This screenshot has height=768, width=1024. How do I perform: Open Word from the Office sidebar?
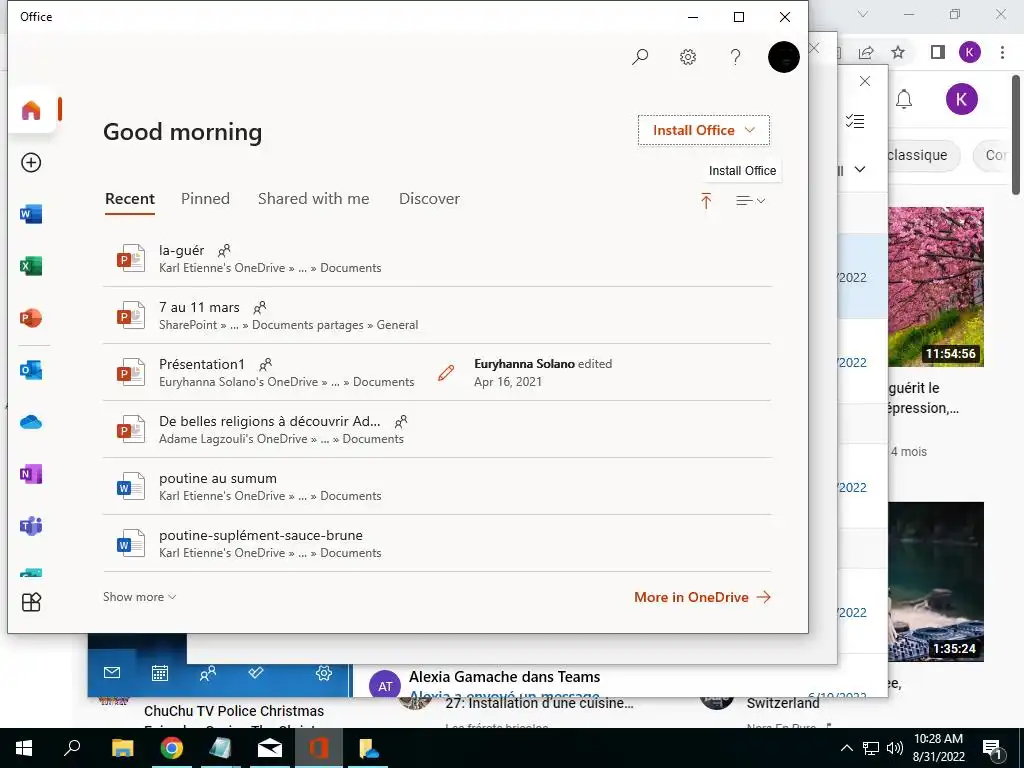(x=31, y=214)
